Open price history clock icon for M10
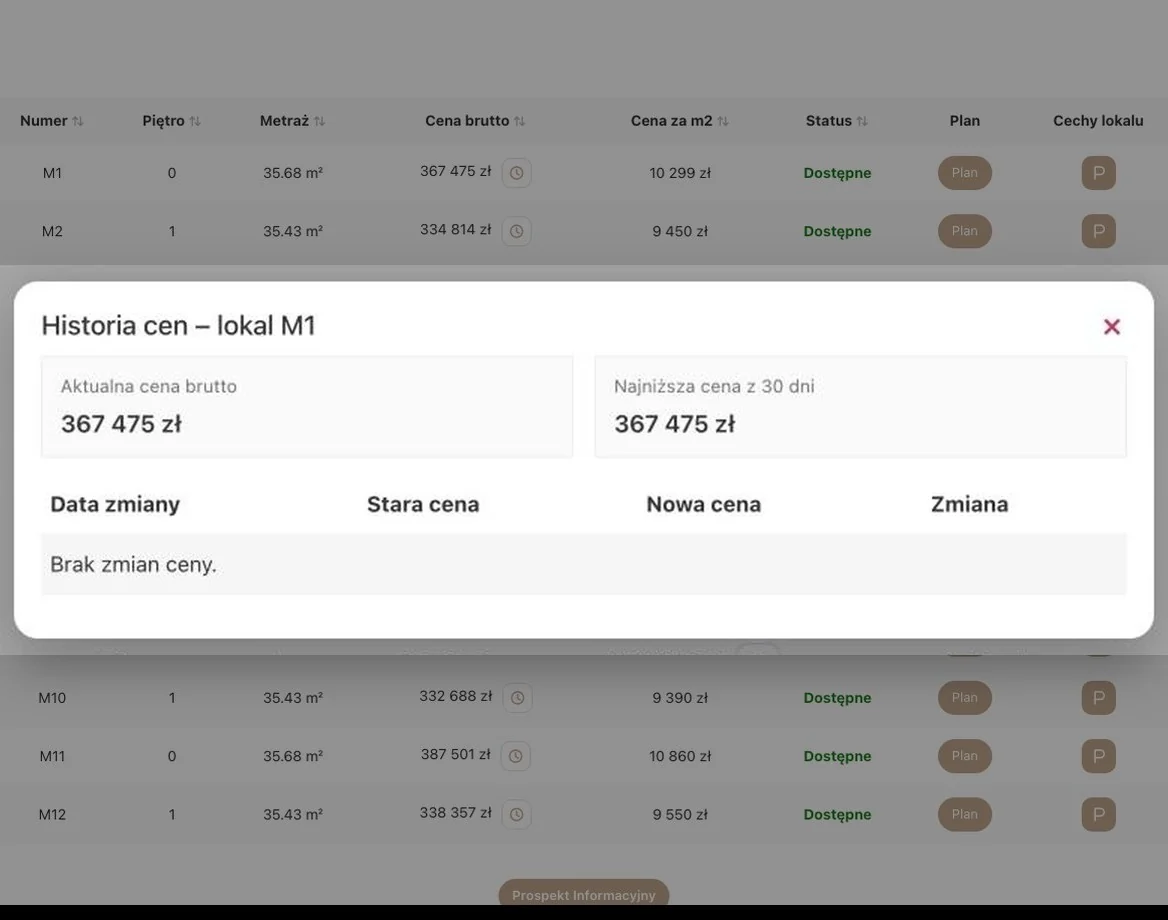 517,698
